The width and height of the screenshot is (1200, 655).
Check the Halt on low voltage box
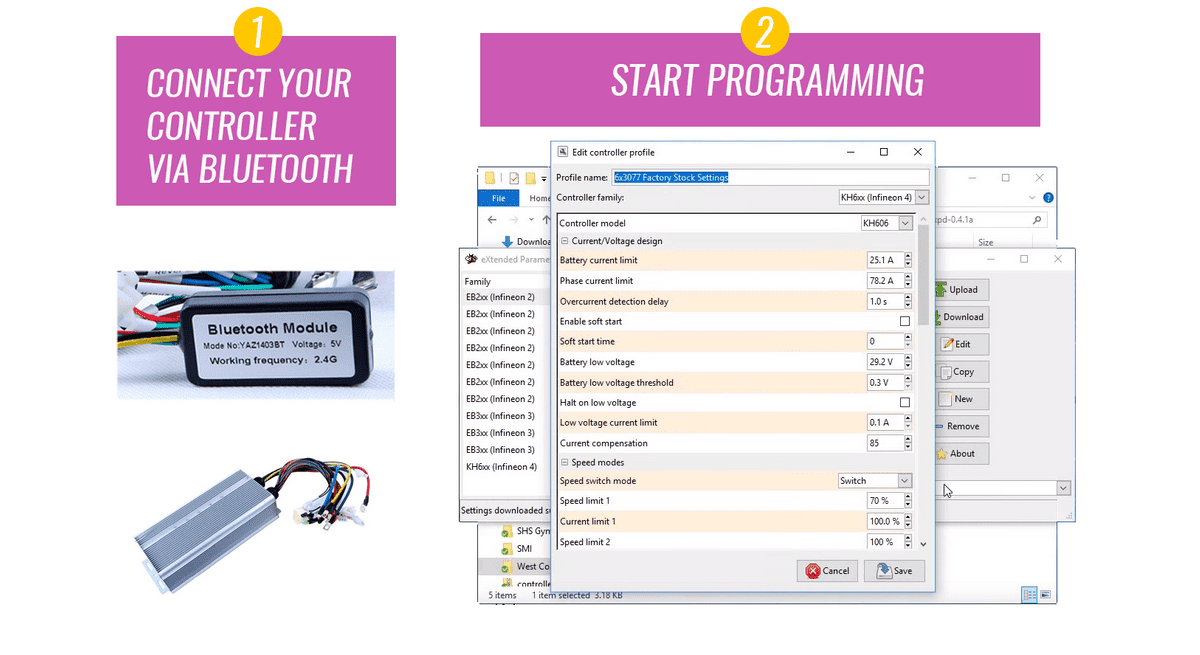[905, 403]
